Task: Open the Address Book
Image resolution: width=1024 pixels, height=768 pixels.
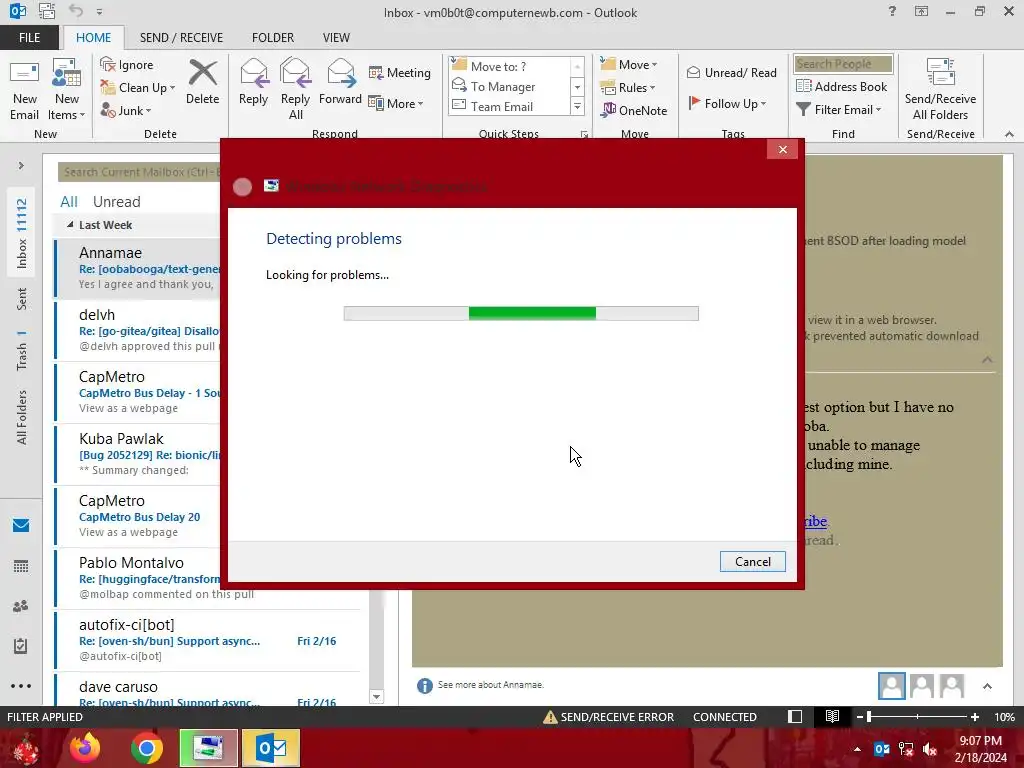Action: pos(841,86)
